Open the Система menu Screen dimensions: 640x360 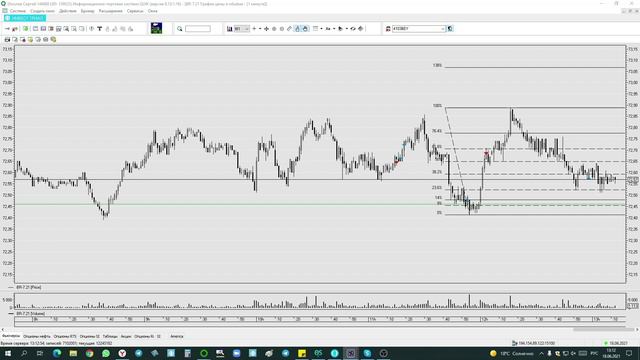(18, 11)
